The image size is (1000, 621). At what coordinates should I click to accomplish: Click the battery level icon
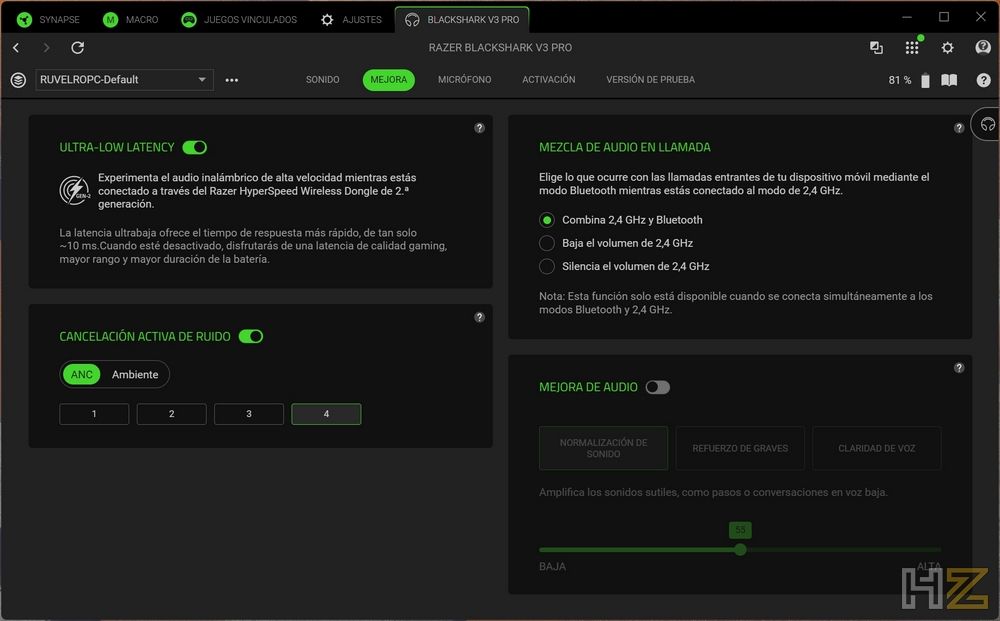[x=925, y=80]
